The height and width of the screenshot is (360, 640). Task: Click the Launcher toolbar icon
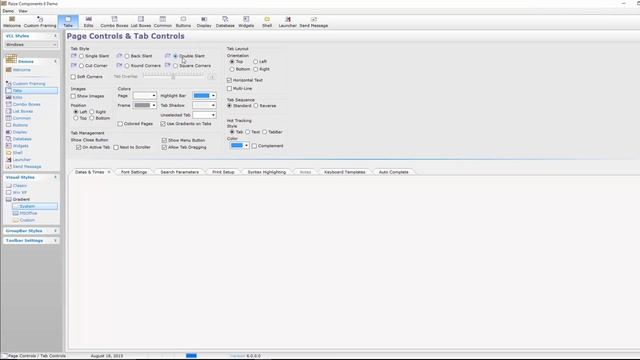click(x=288, y=22)
